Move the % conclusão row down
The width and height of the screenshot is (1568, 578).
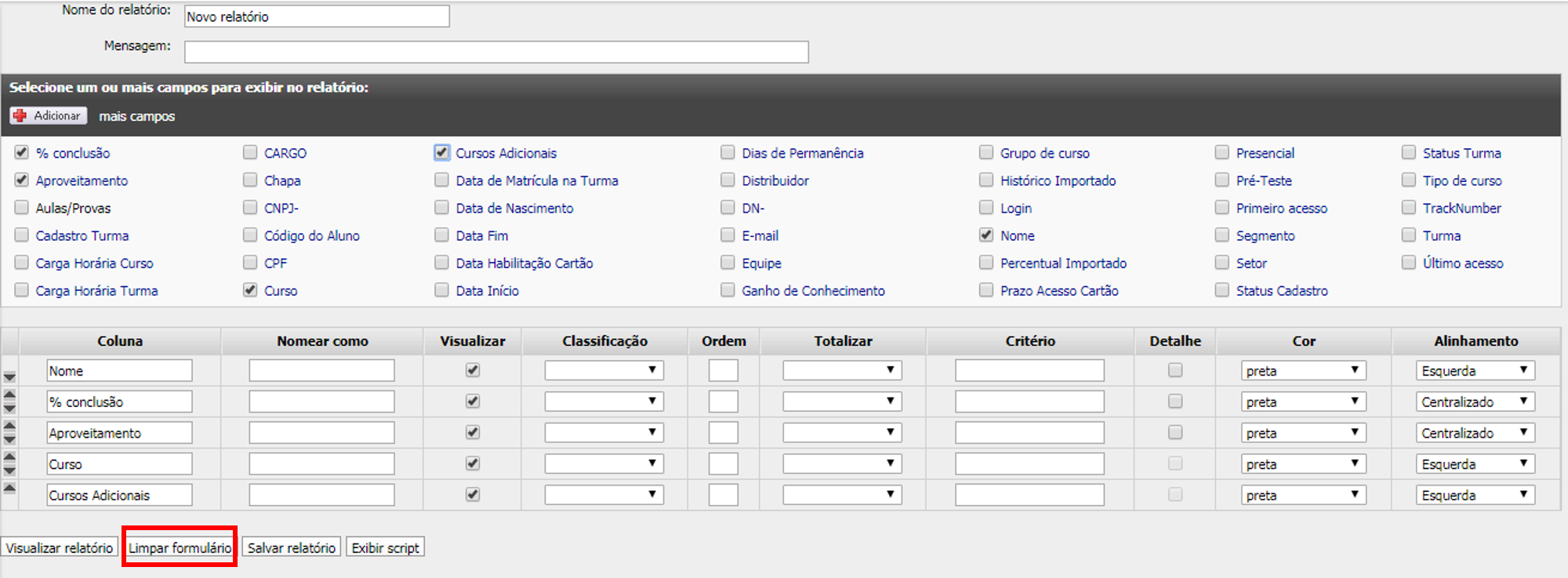(x=9, y=408)
